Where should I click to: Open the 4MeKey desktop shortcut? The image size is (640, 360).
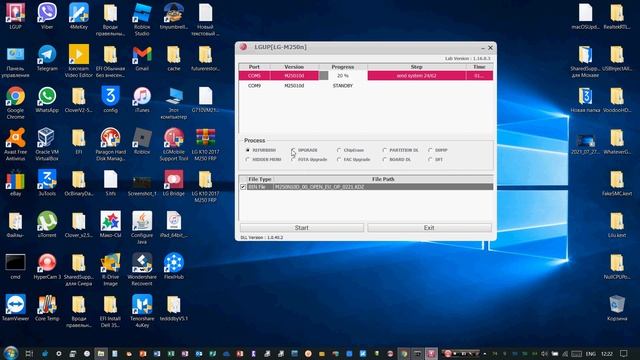point(79,16)
